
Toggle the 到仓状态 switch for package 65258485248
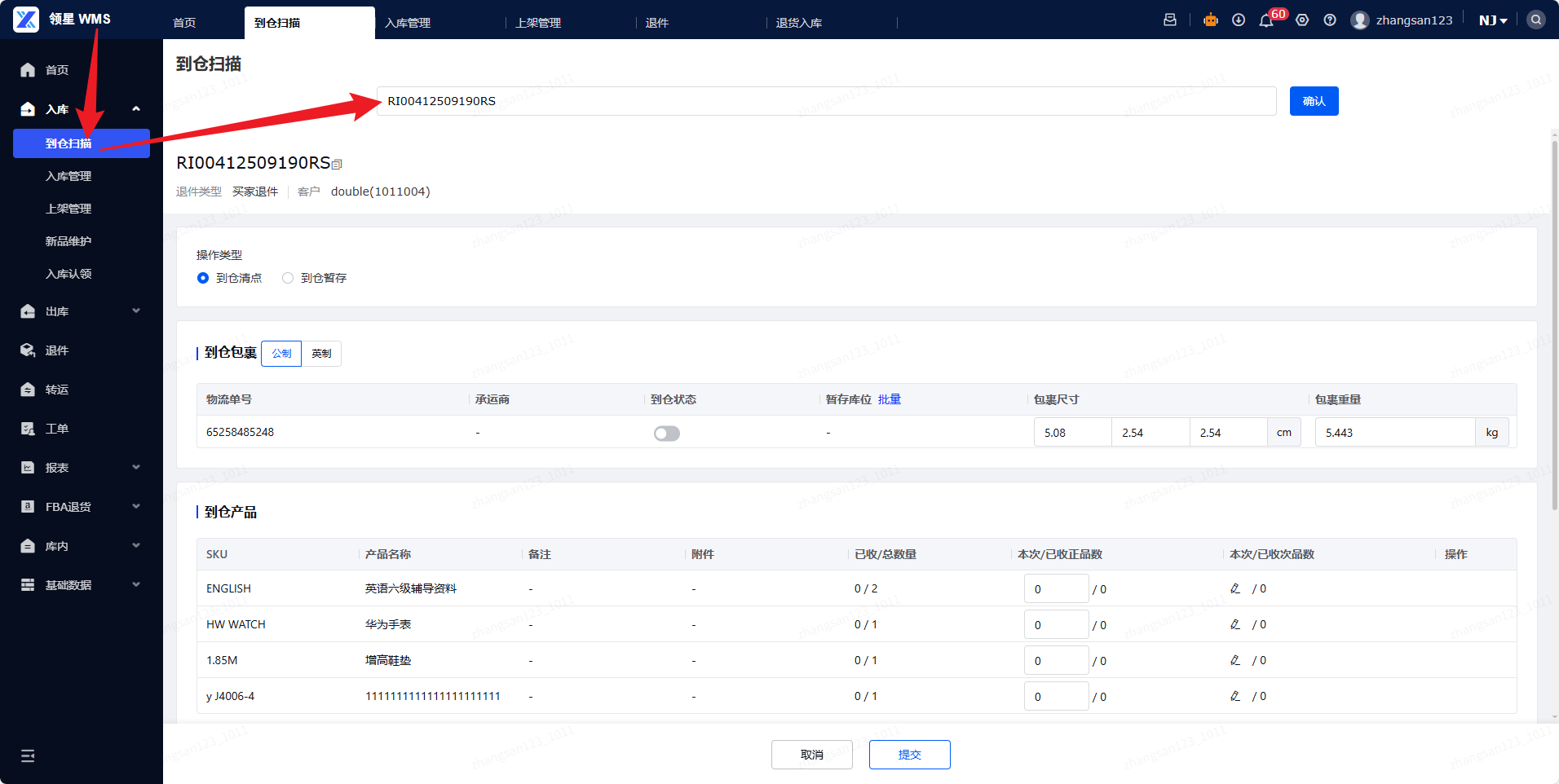click(x=666, y=434)
